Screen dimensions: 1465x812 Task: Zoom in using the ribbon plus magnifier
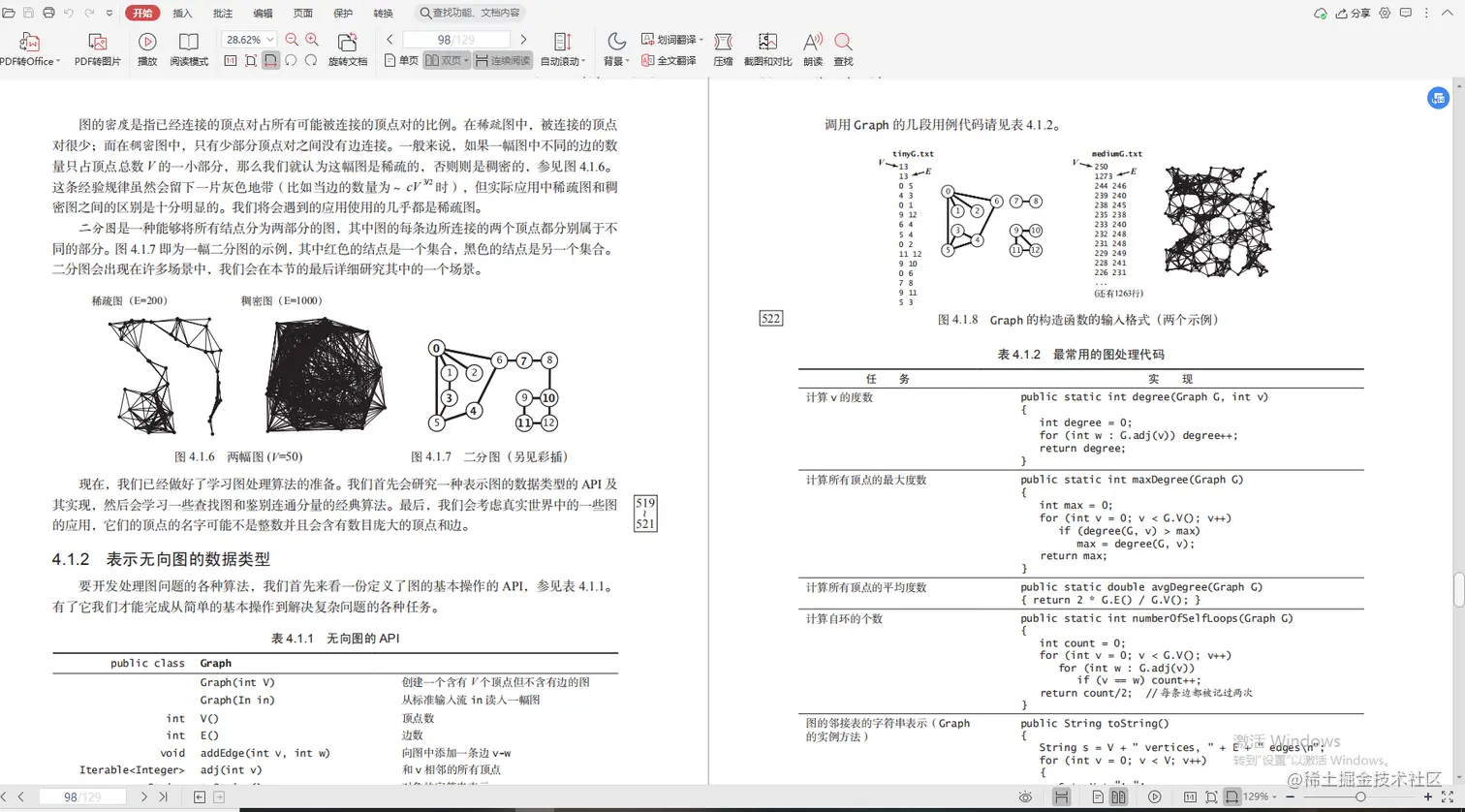pyautogui.click(x=312, y=40)
